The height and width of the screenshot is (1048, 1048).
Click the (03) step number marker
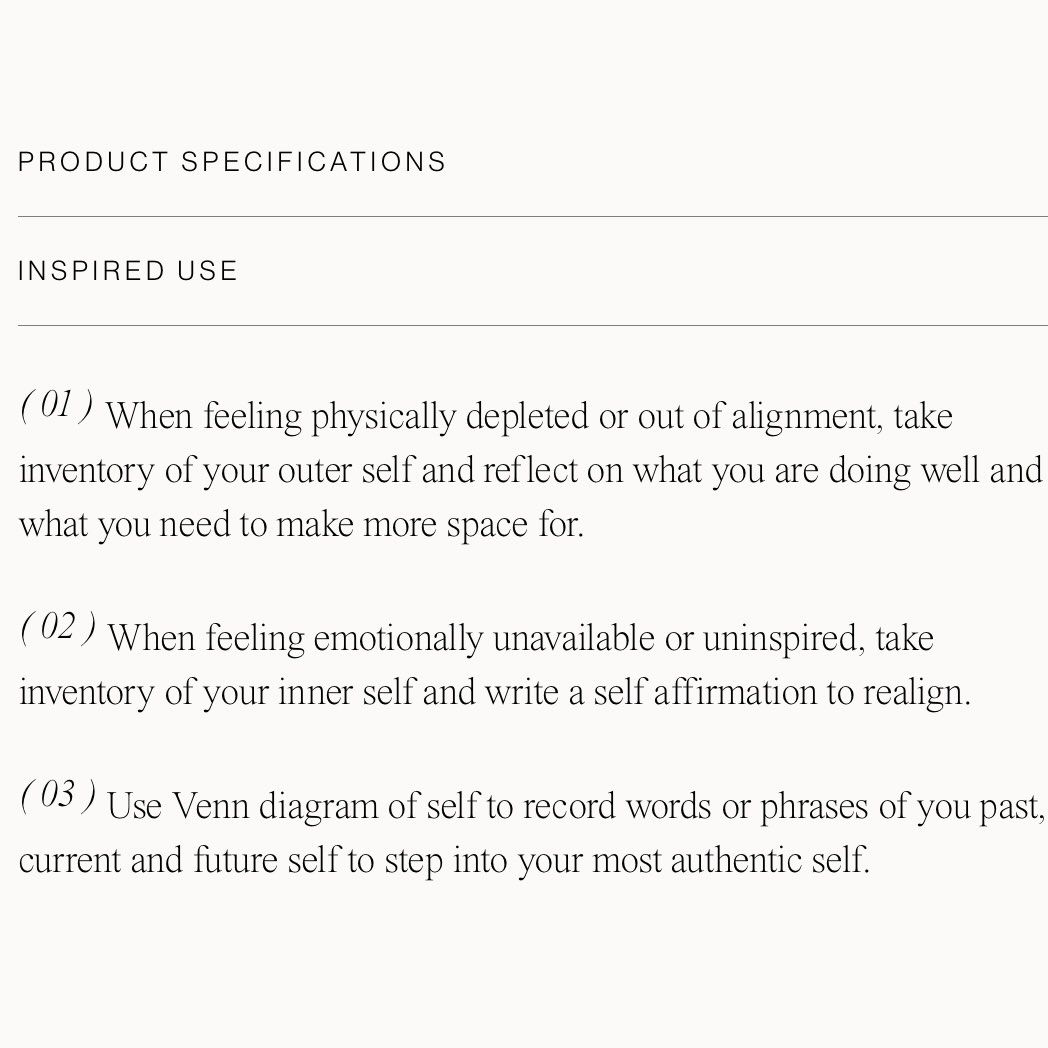pos(58,797)
